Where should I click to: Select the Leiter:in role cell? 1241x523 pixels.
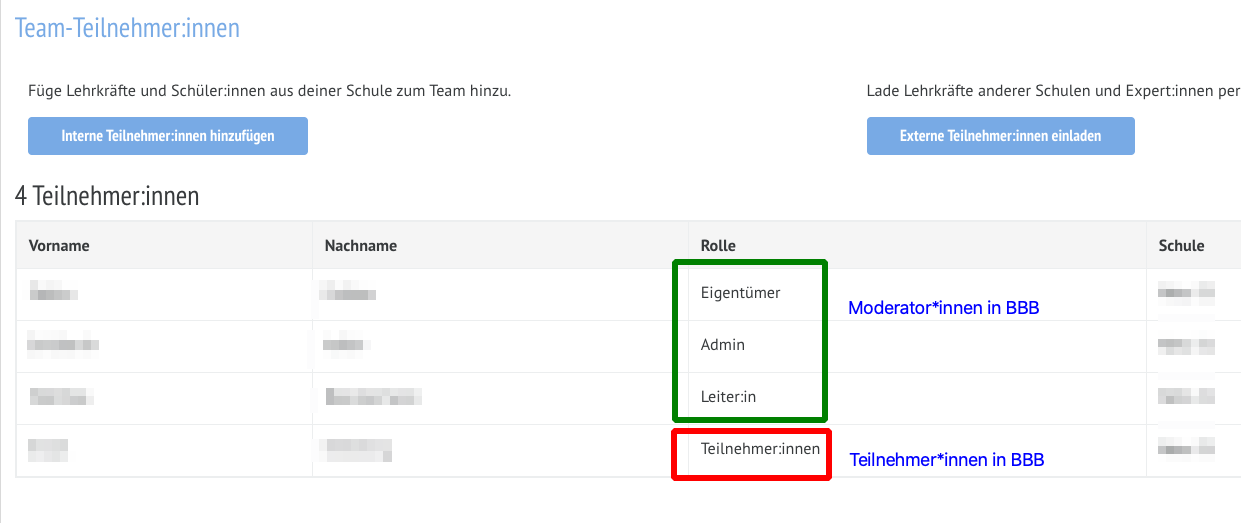(x=728, y=397)
